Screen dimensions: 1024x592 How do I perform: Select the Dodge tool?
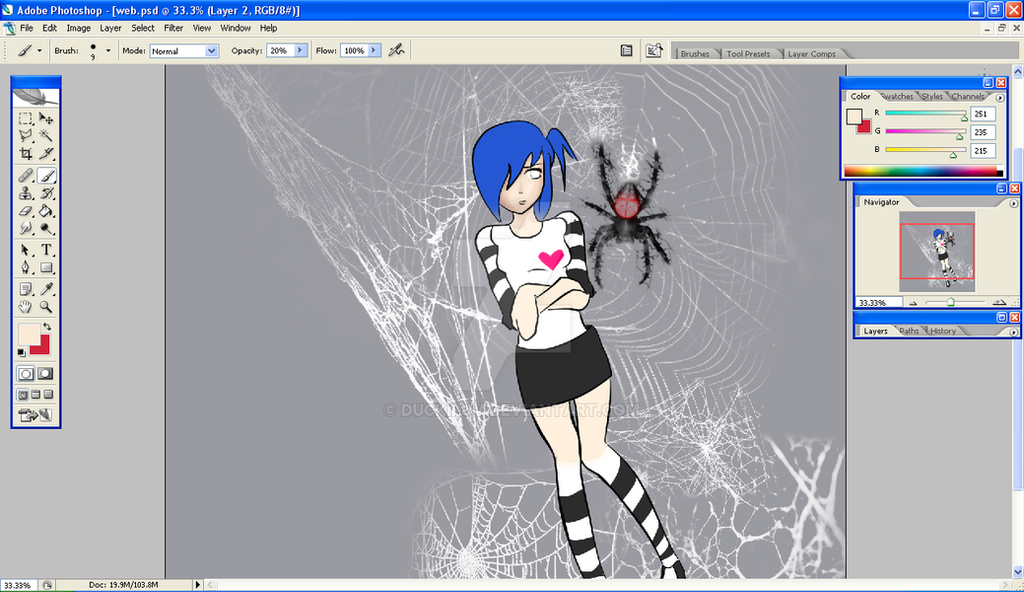(46, 228)
